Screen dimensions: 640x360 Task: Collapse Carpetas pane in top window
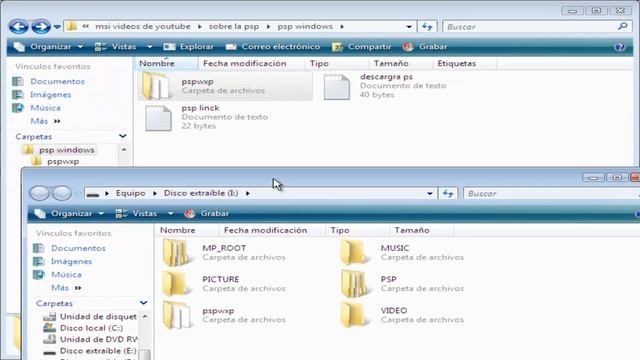[x=122, y=136]
